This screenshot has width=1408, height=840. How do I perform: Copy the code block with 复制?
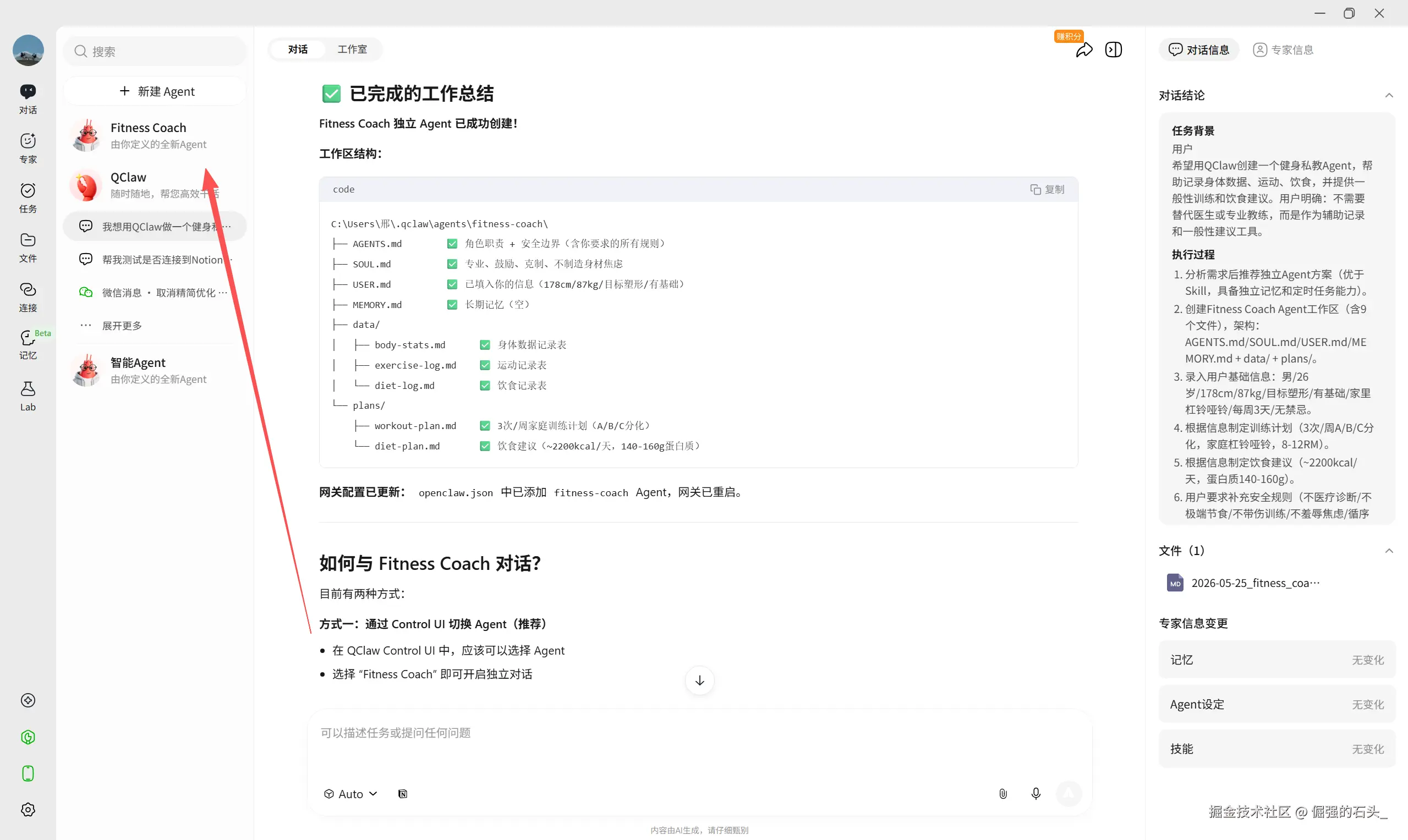coord(1047,189)
